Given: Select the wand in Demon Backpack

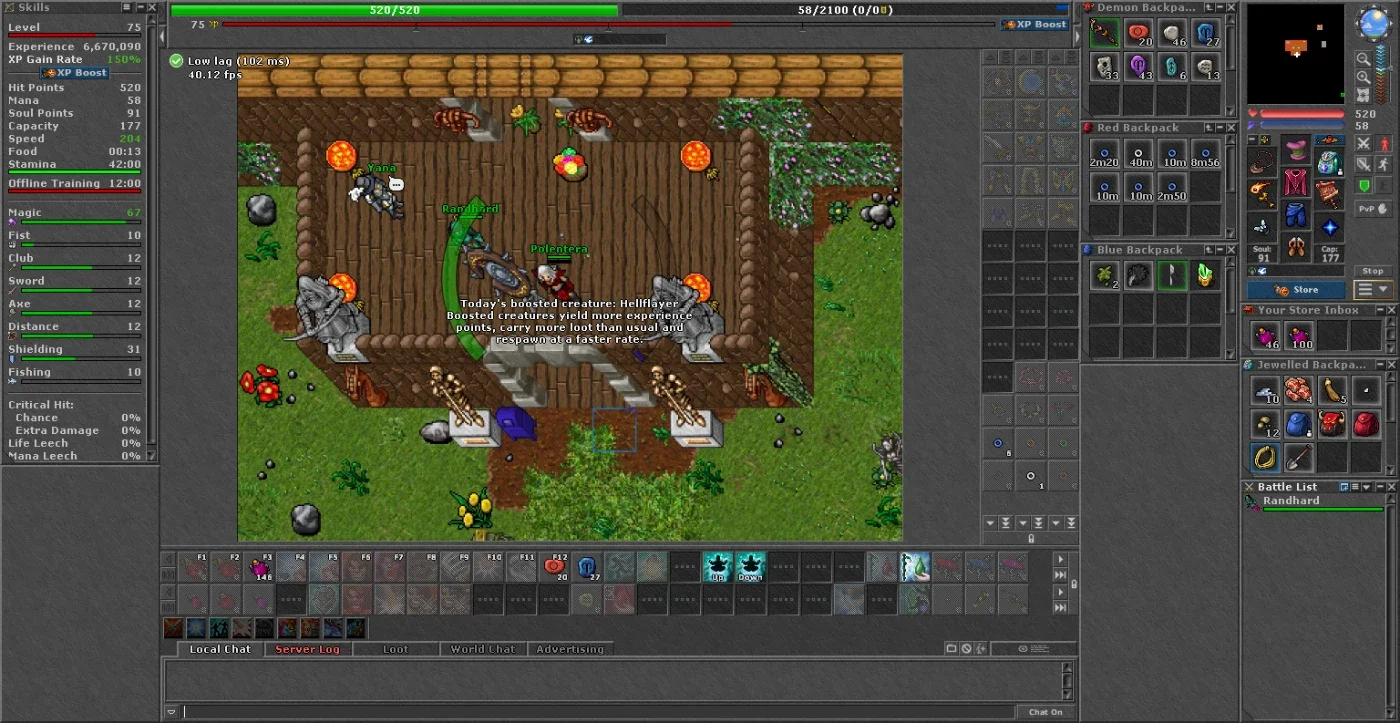Looking at the screenshot, I should pyautogui.click(x=1104, y=33).
